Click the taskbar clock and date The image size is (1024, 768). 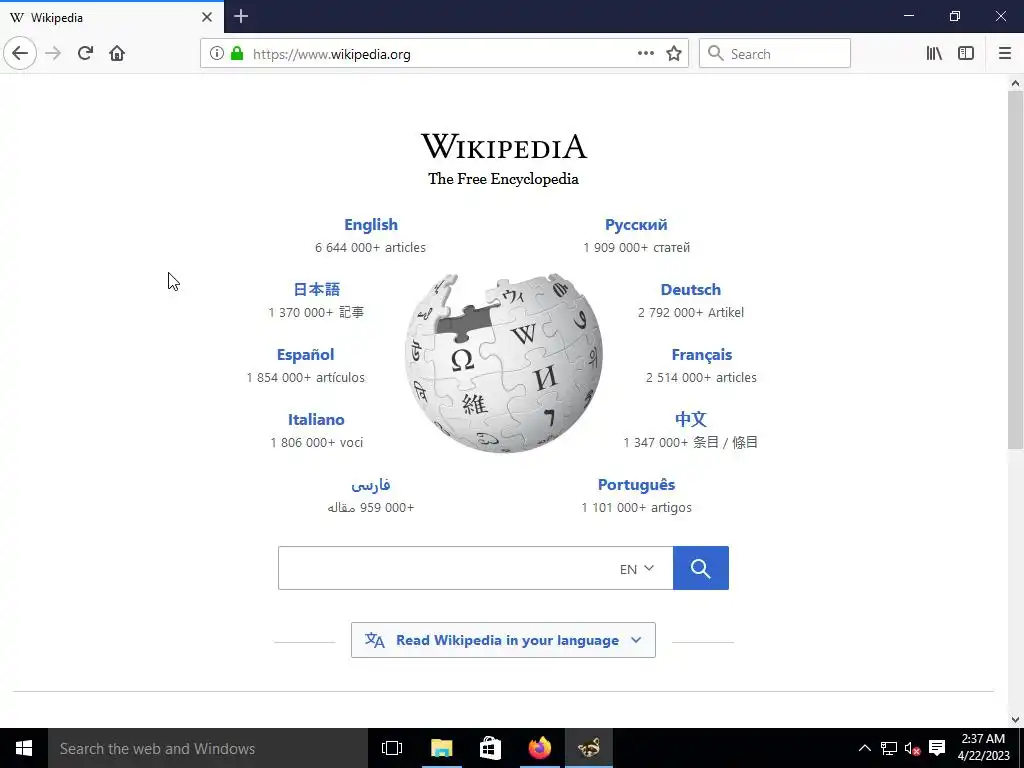[984, 748]
